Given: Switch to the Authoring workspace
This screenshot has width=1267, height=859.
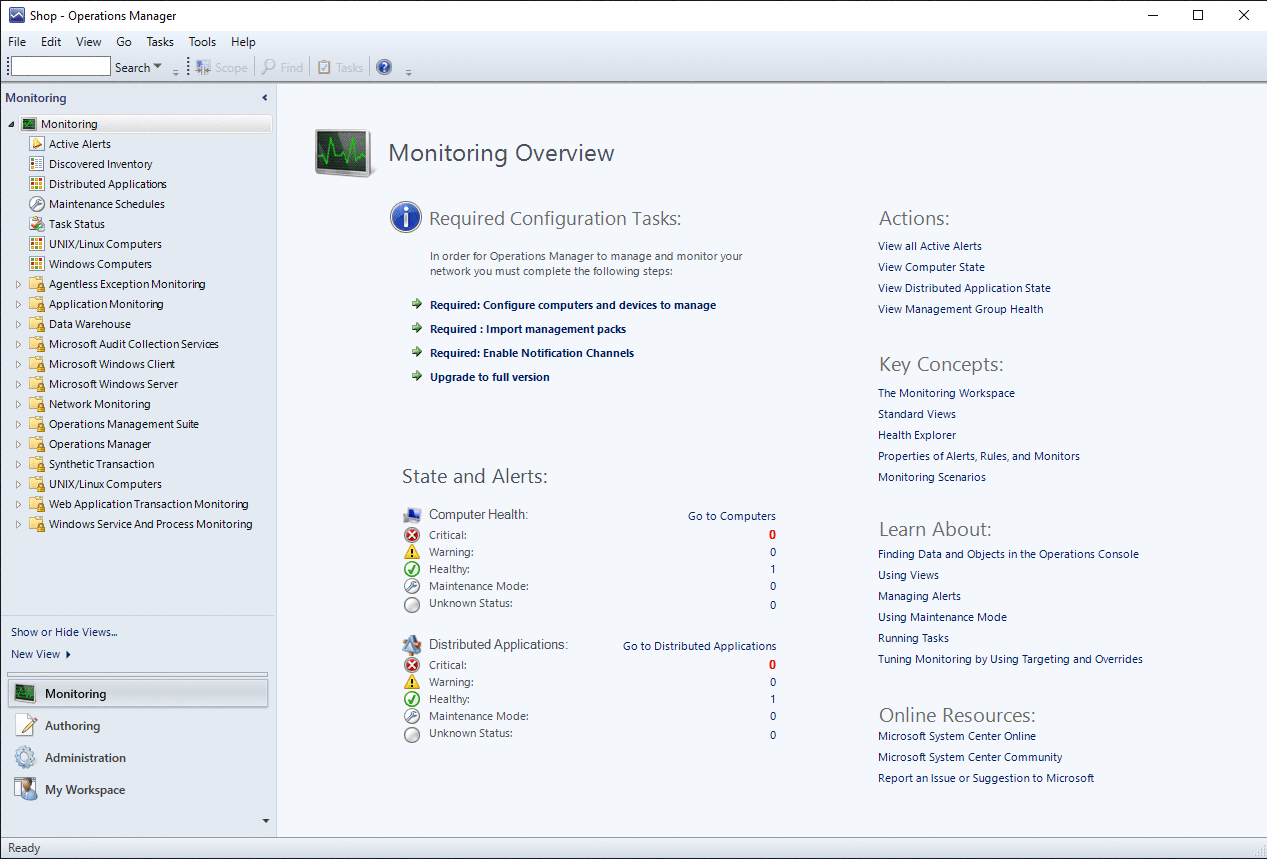Looking at the screenshot, I should coord(138,726).
